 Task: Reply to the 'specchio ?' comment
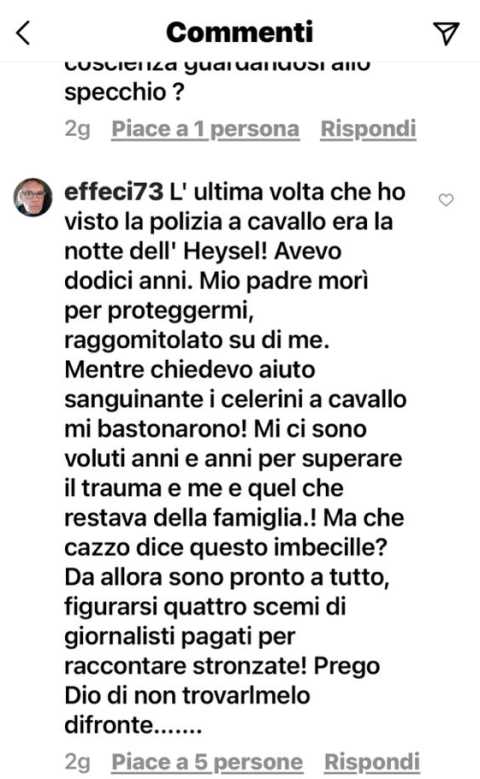[368, 129]
